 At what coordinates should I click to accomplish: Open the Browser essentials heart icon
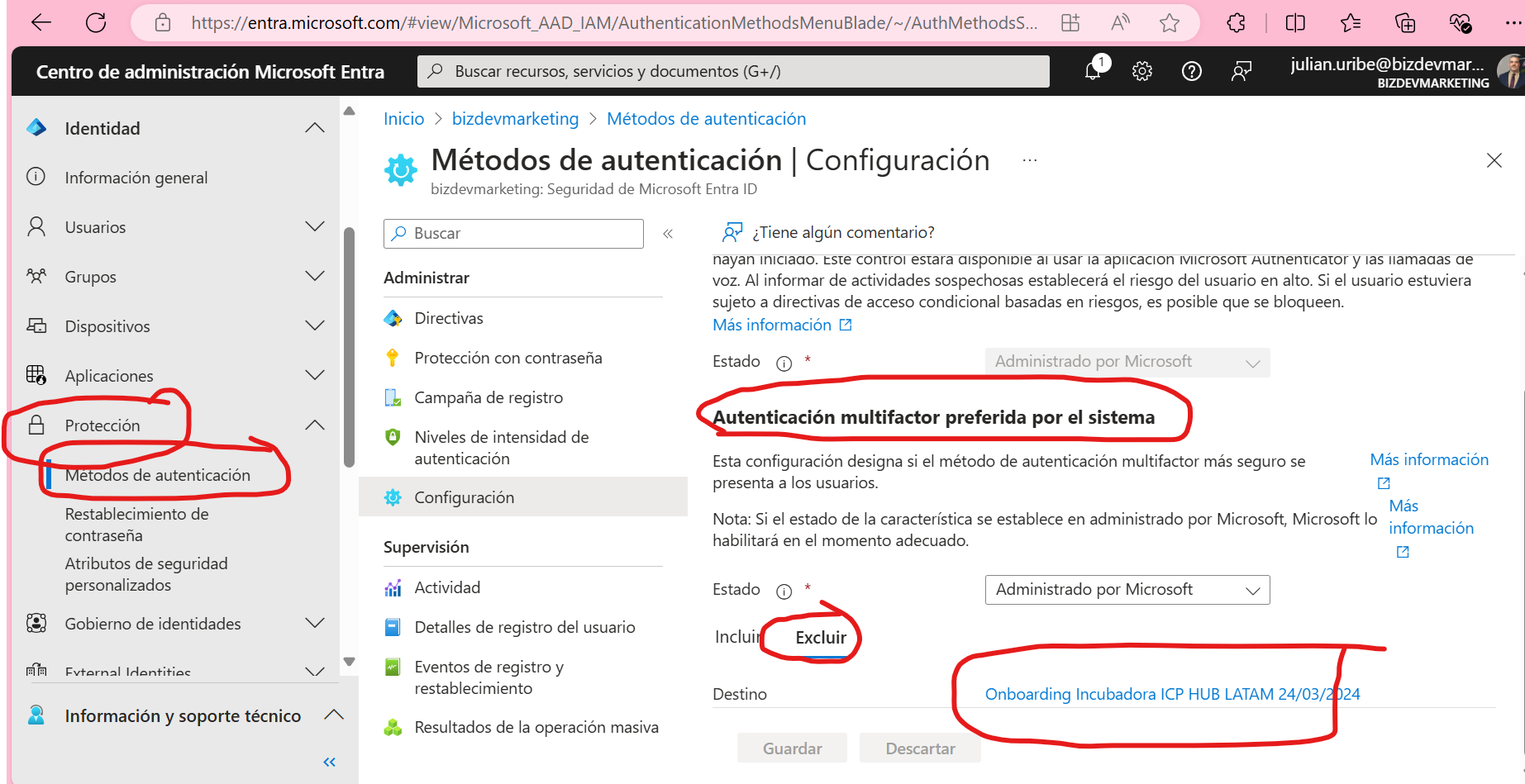point(1461,23)
